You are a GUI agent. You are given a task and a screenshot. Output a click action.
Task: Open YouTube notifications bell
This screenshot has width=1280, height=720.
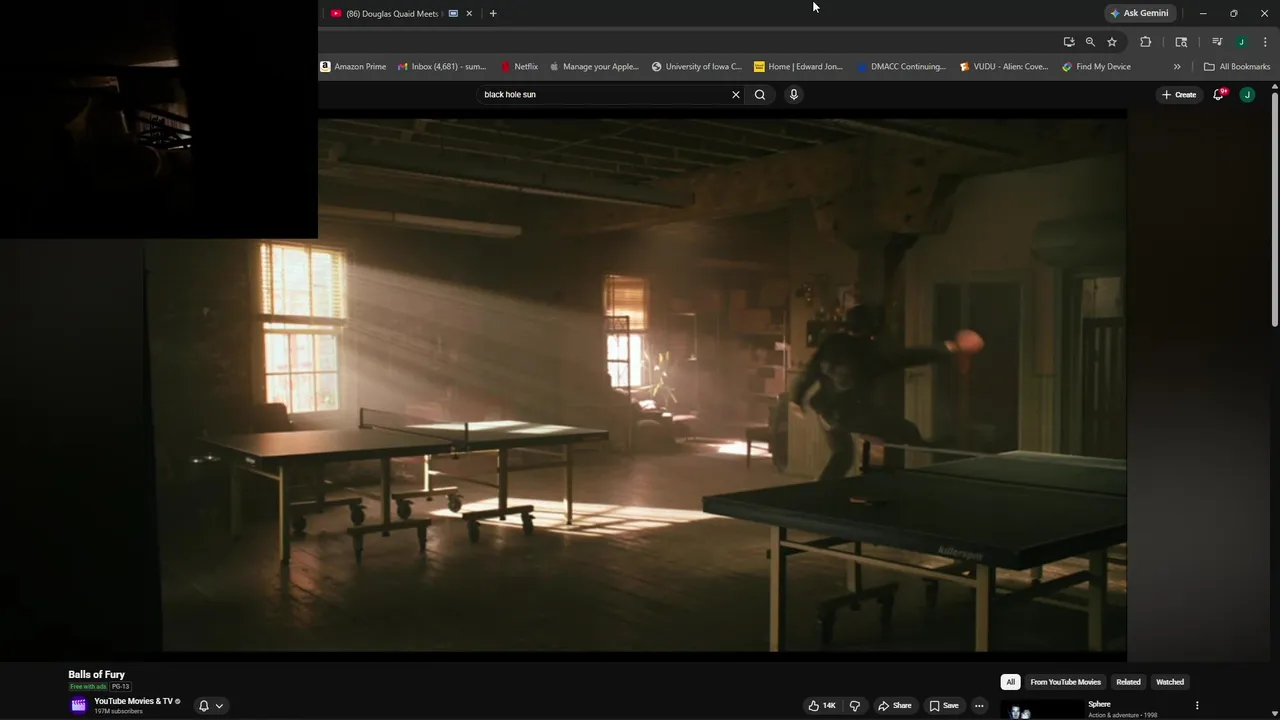[x=1219, y=95]
